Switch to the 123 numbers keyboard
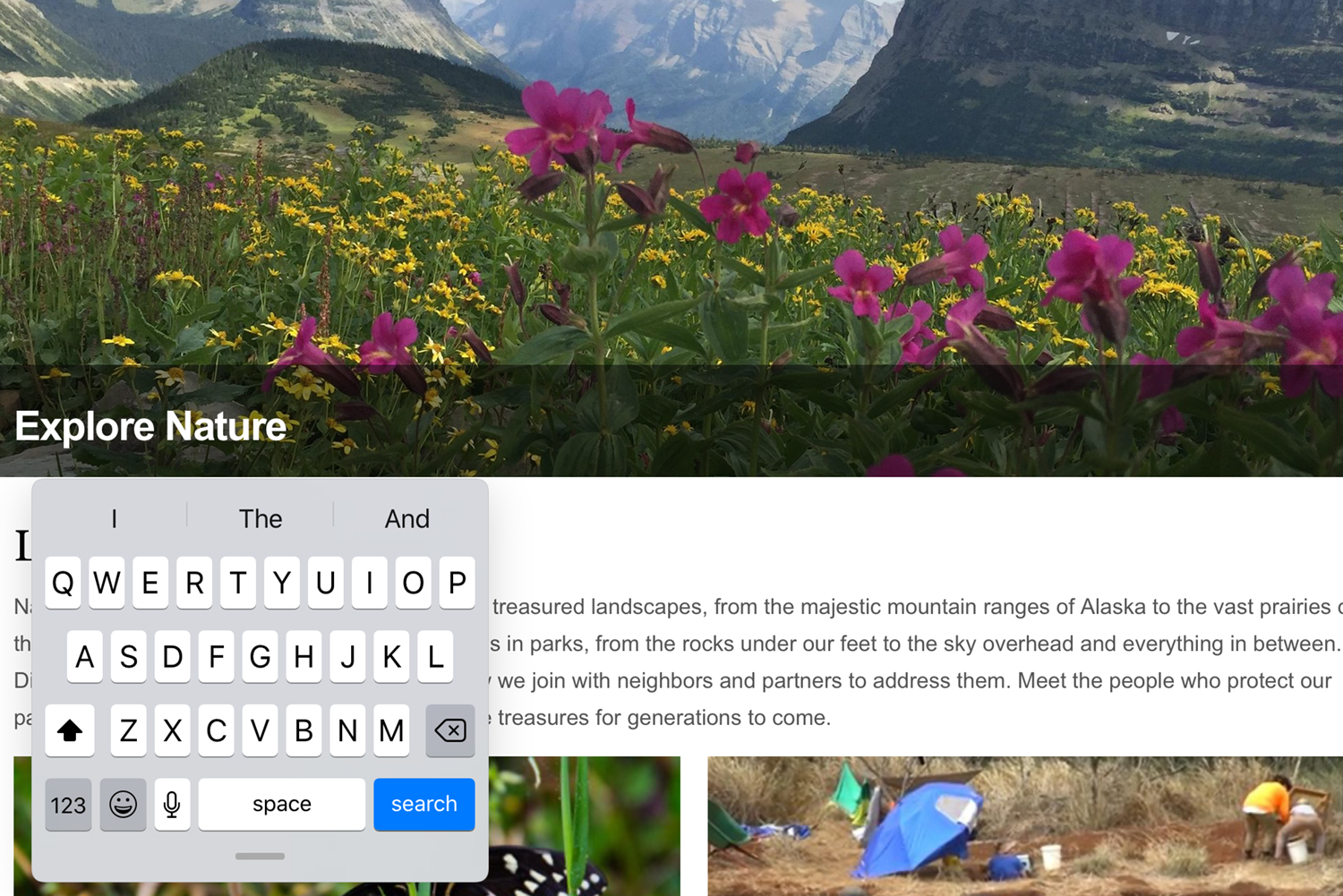The image size is (1343, 896). 68,804
